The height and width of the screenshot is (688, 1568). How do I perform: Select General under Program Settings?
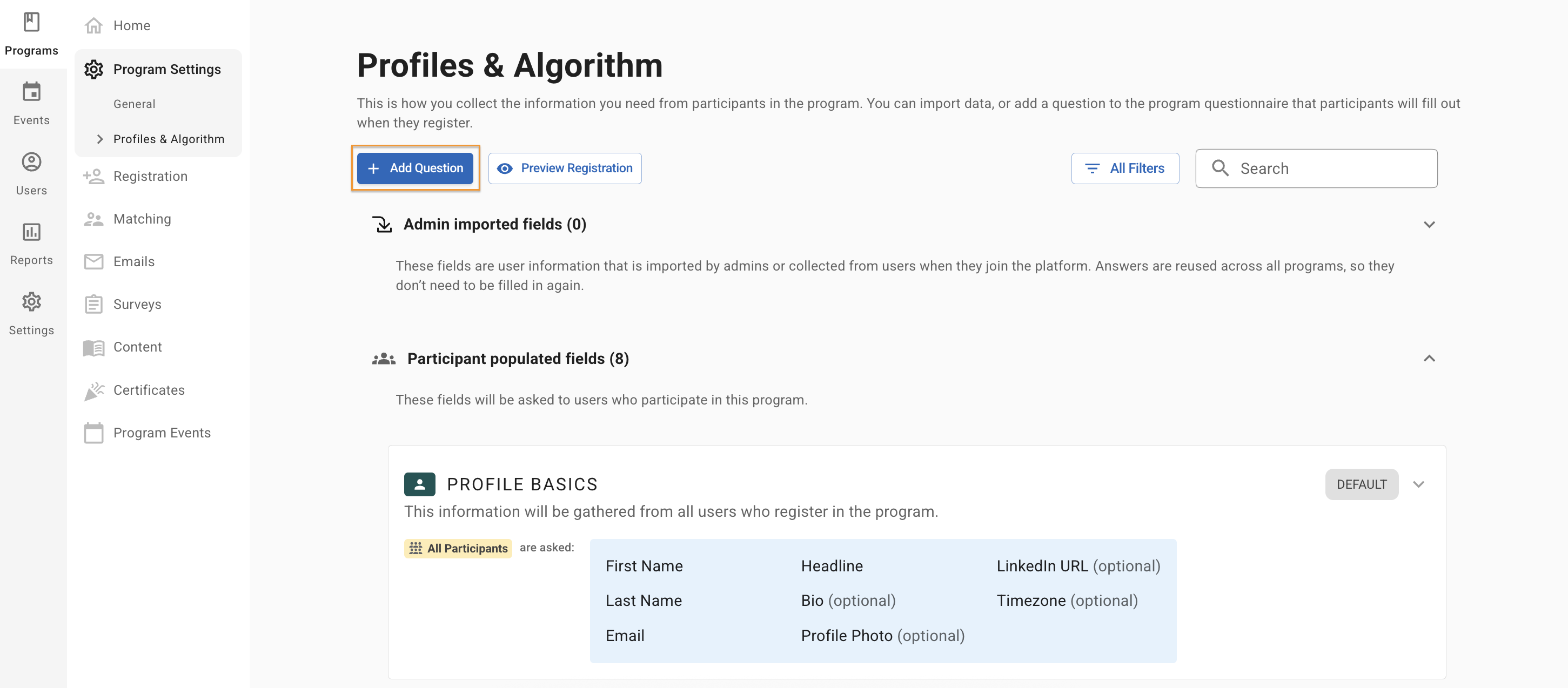134,104
